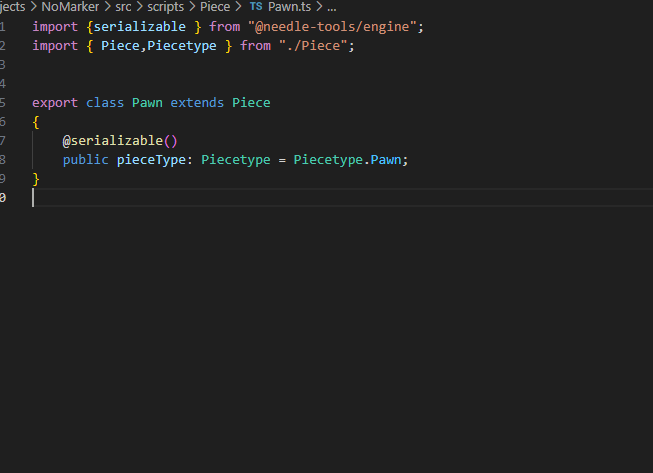653x473 pixels.
Task: Click the "./Piece" import path string
Action: coord(316,45)
